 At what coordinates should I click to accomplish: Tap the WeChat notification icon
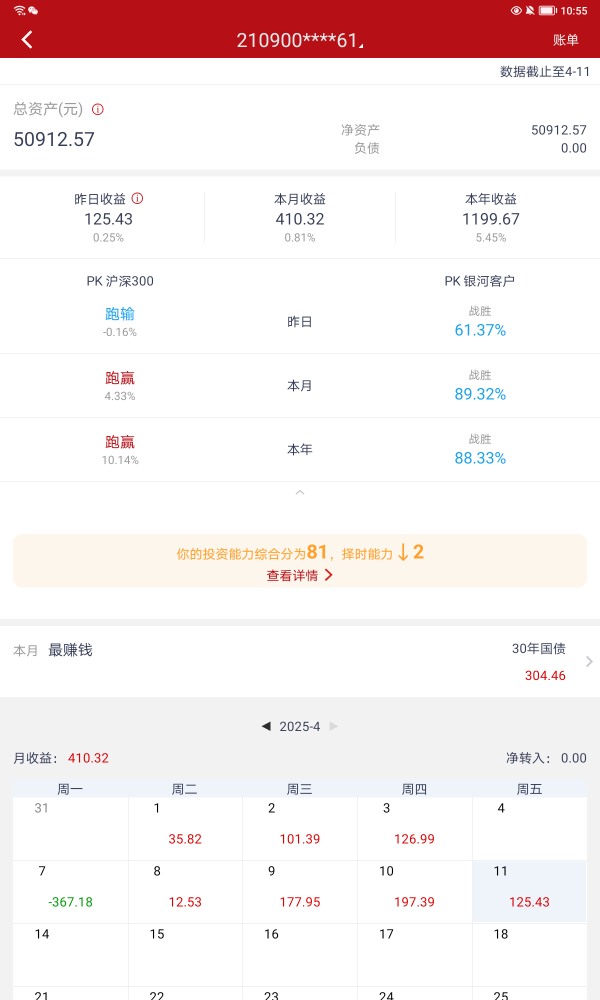[x=33, y=10]
